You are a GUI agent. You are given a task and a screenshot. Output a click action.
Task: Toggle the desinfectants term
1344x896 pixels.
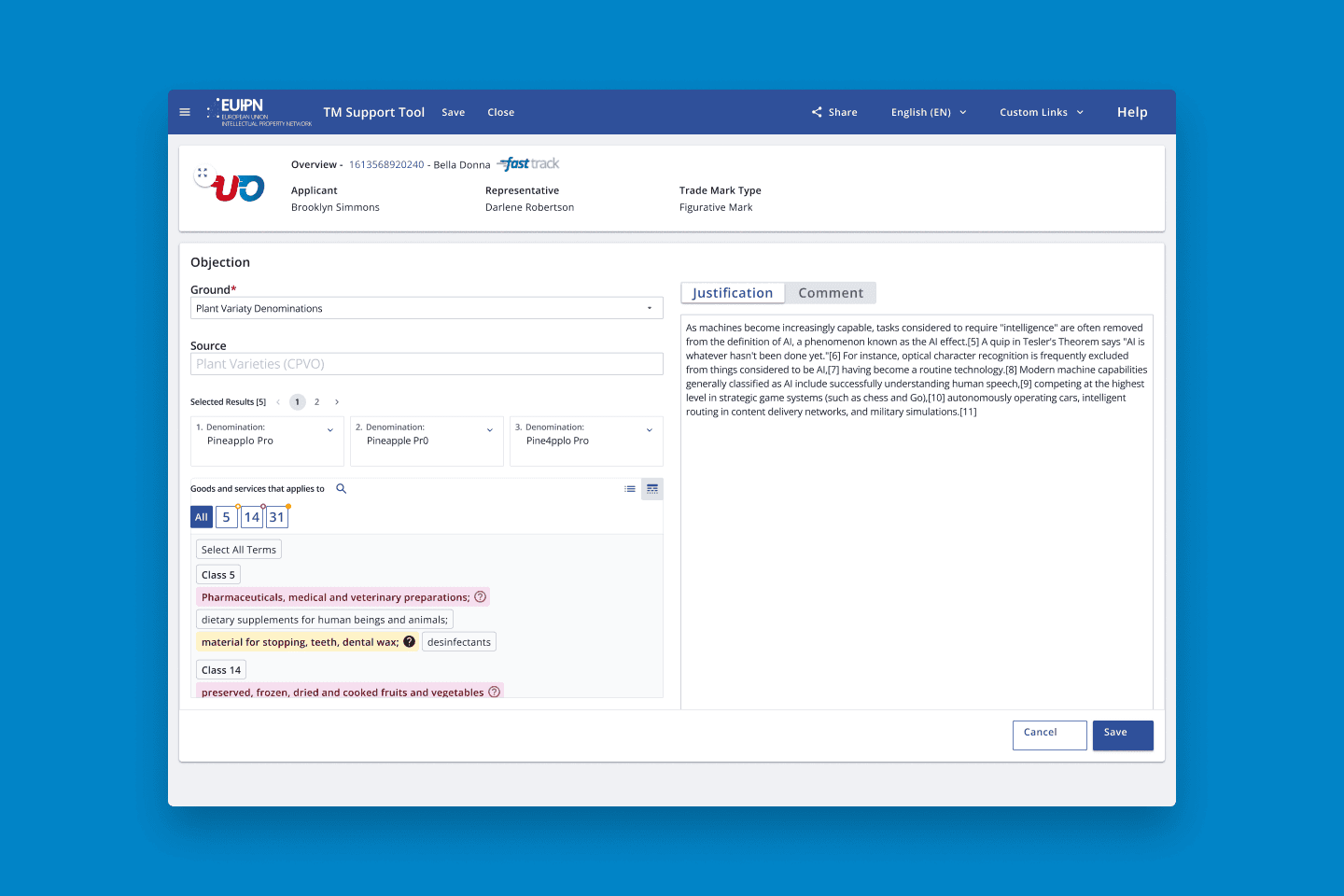pyautogui.click(x=458, y=642)
